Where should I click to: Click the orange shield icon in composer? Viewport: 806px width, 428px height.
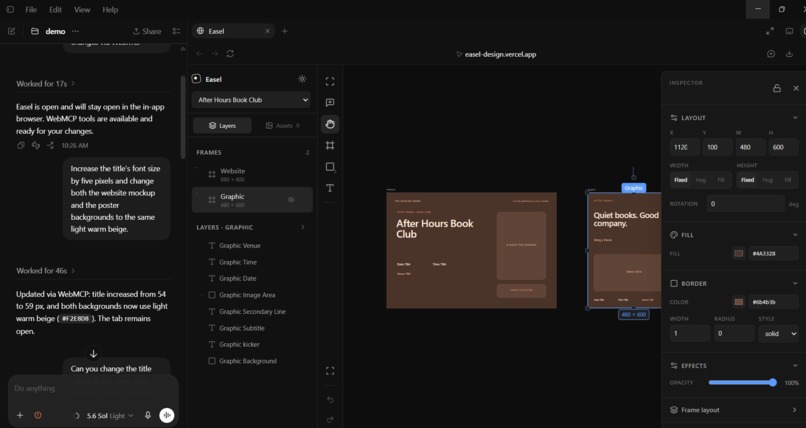click(x=38, y=415)
